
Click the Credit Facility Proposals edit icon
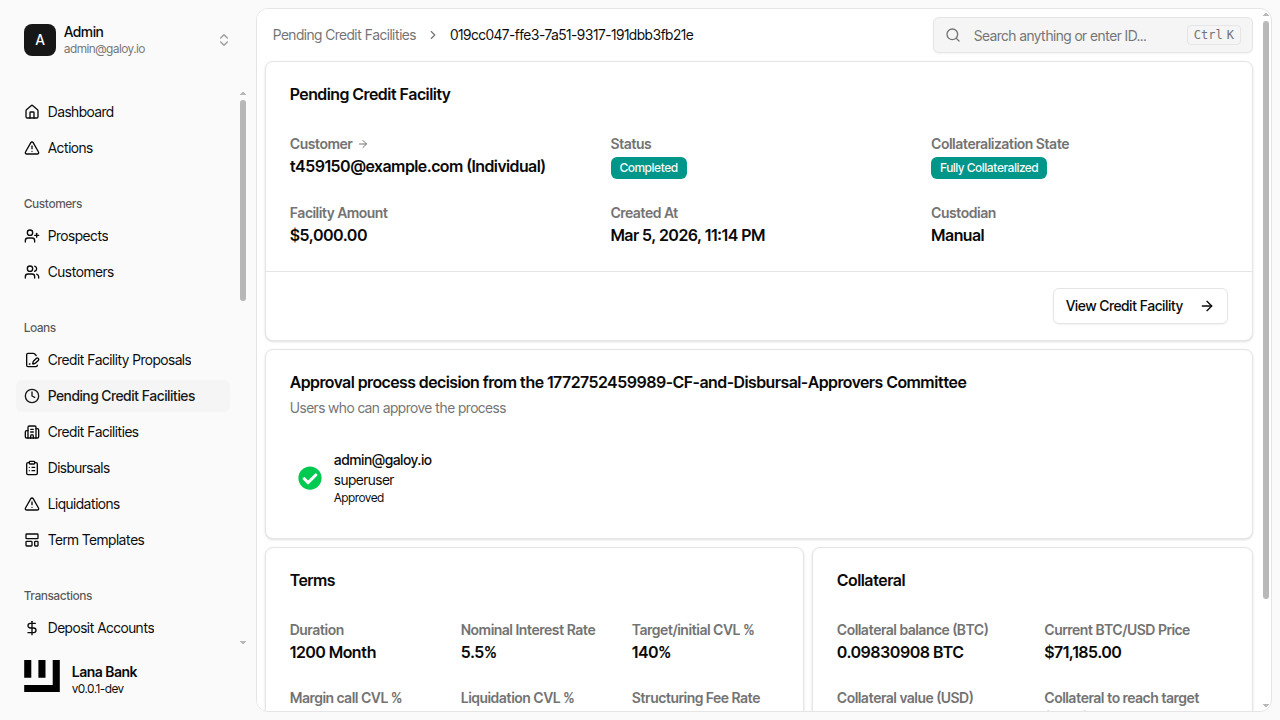(x=32, y=360)
